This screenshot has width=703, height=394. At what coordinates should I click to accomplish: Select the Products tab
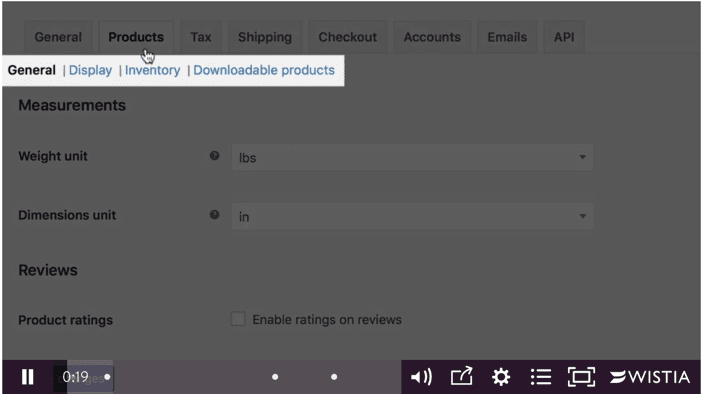[136, 37]
